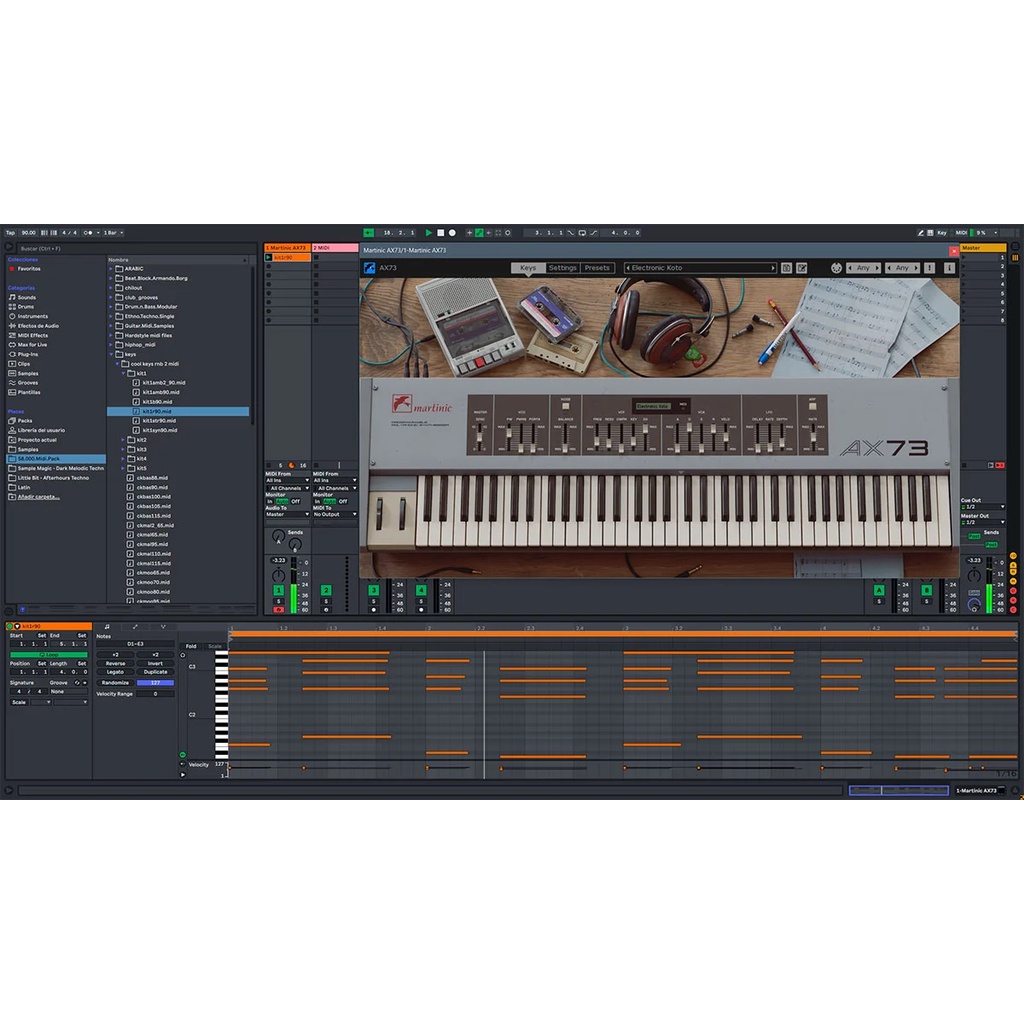Viewport: 1024px width, 1024px height.
Task: Click the edit preset icon in AX73
Action: pos(802,268)
